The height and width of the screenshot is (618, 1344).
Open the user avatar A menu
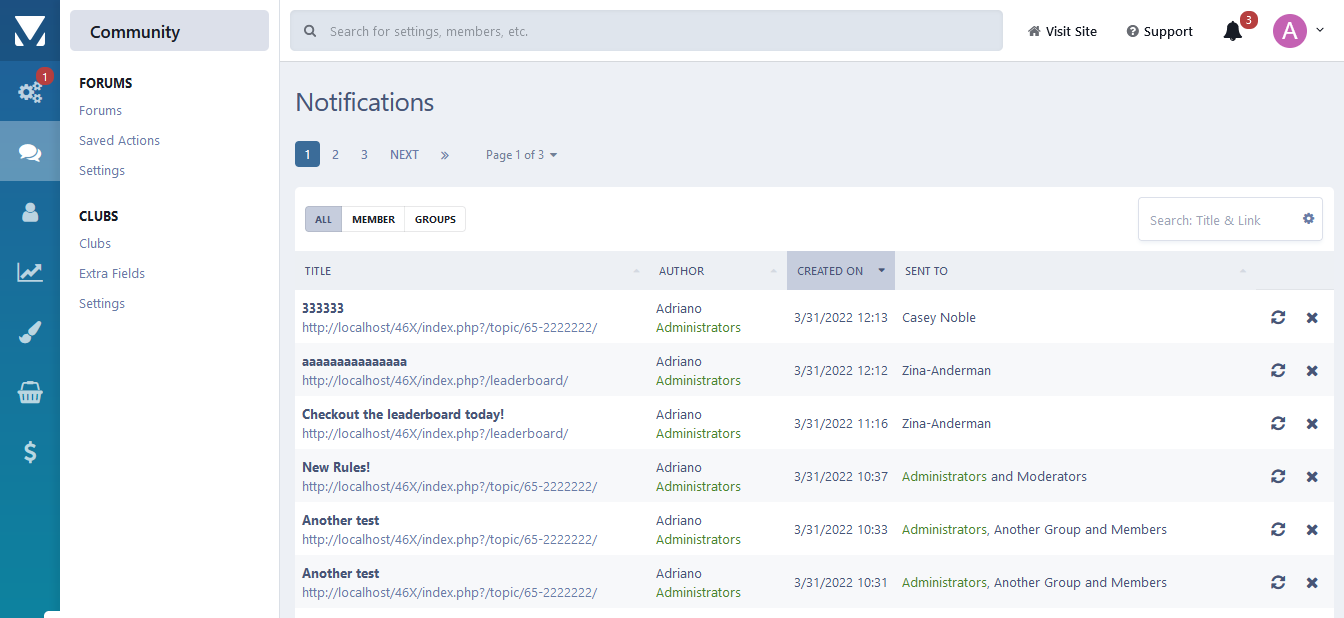pyautogui.click(x=1290, y=31)
